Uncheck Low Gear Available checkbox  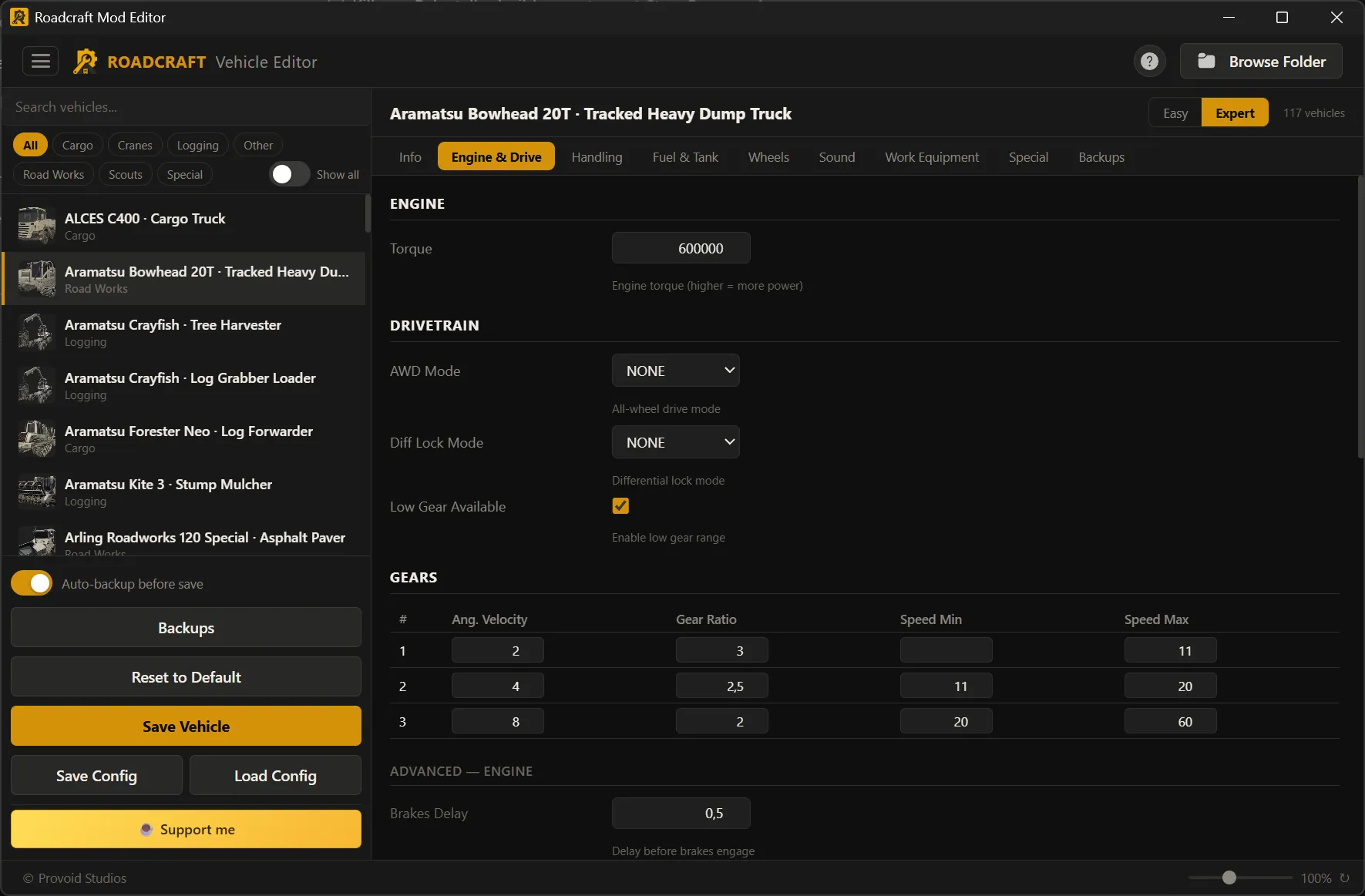click(x=620, y=506)
